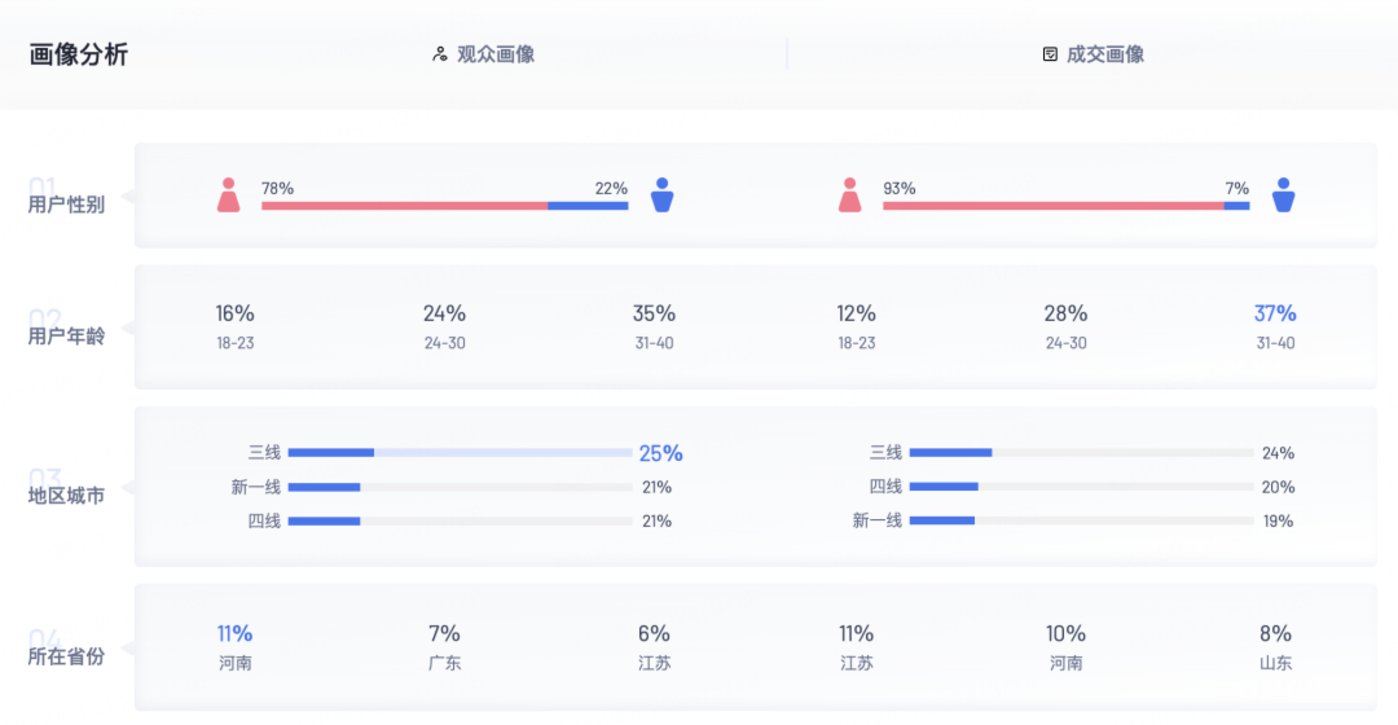Select the transaction 四线 20% city bar
The width and height of the screenshot is (1398, 725).
point(1081,488)
